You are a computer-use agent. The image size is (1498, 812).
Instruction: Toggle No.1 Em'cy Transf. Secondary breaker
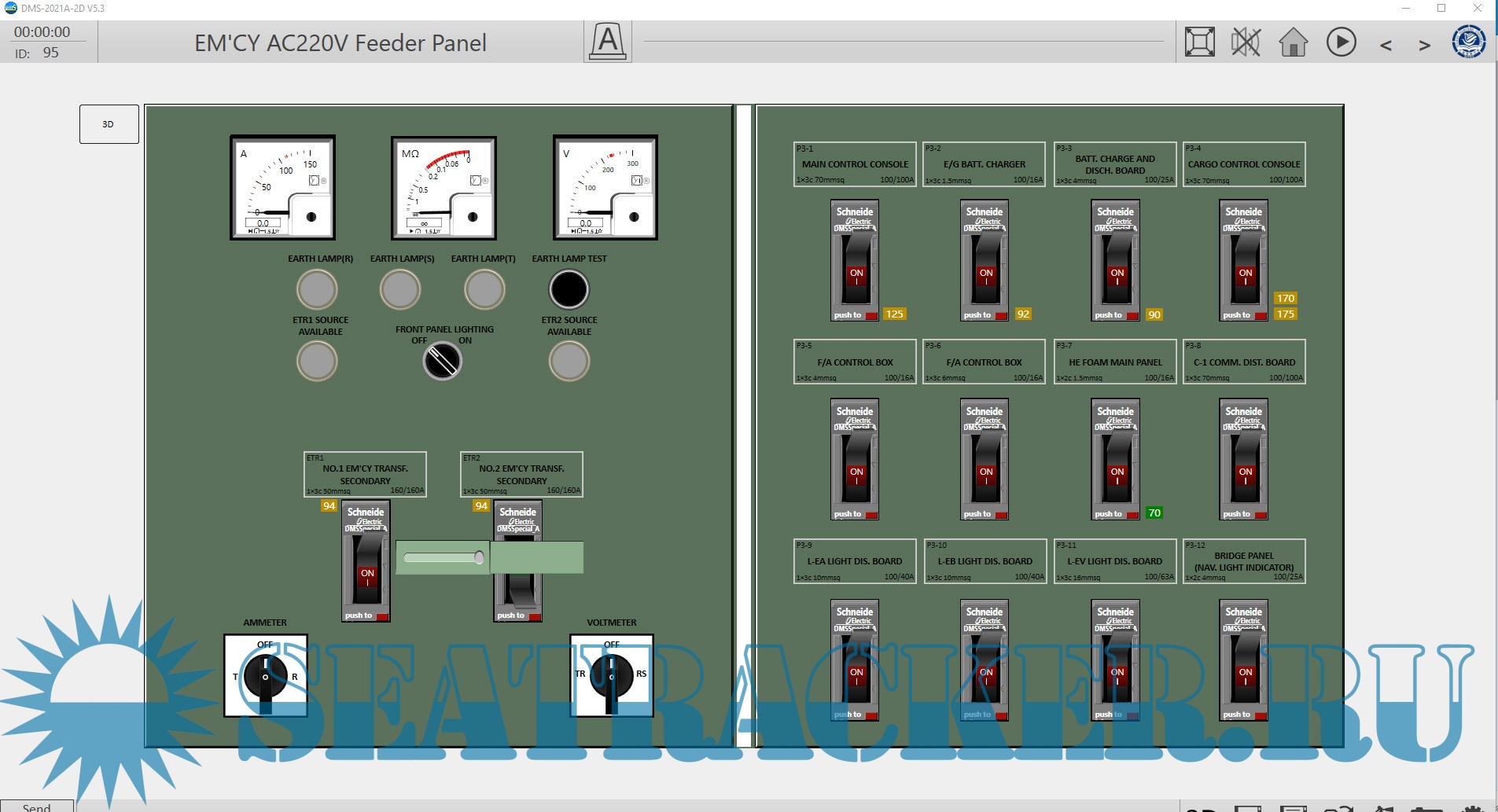point(366,570)
